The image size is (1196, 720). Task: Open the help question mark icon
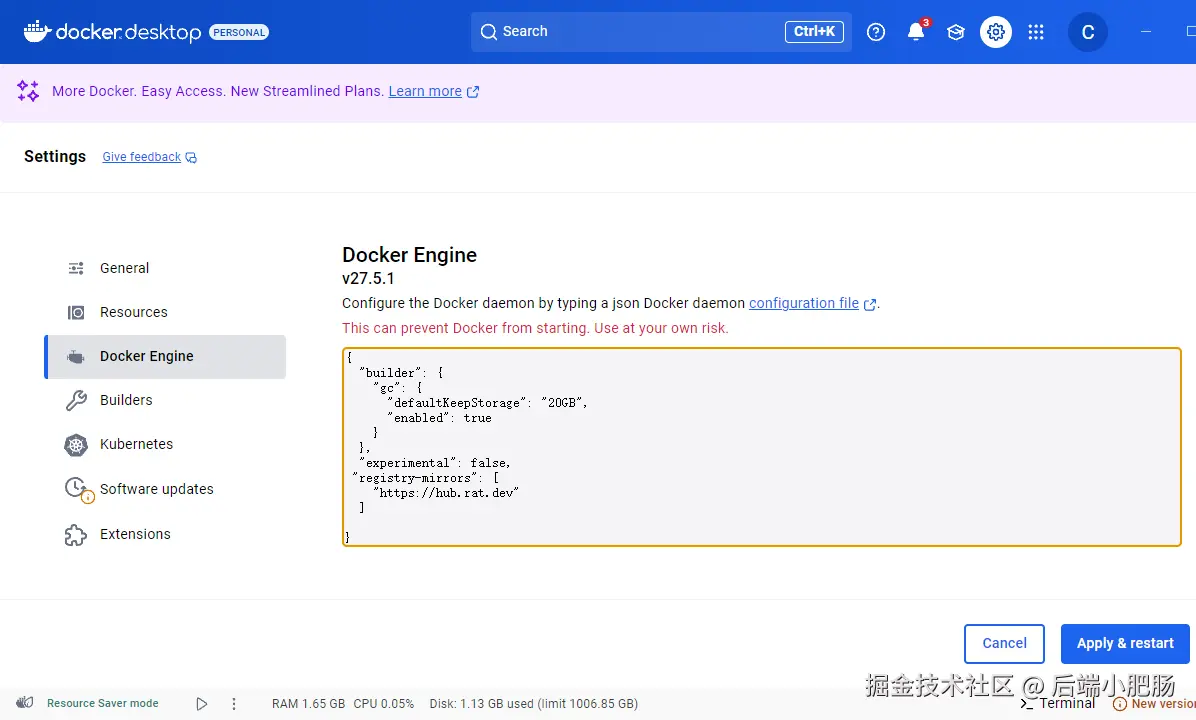tap(876, 32)
